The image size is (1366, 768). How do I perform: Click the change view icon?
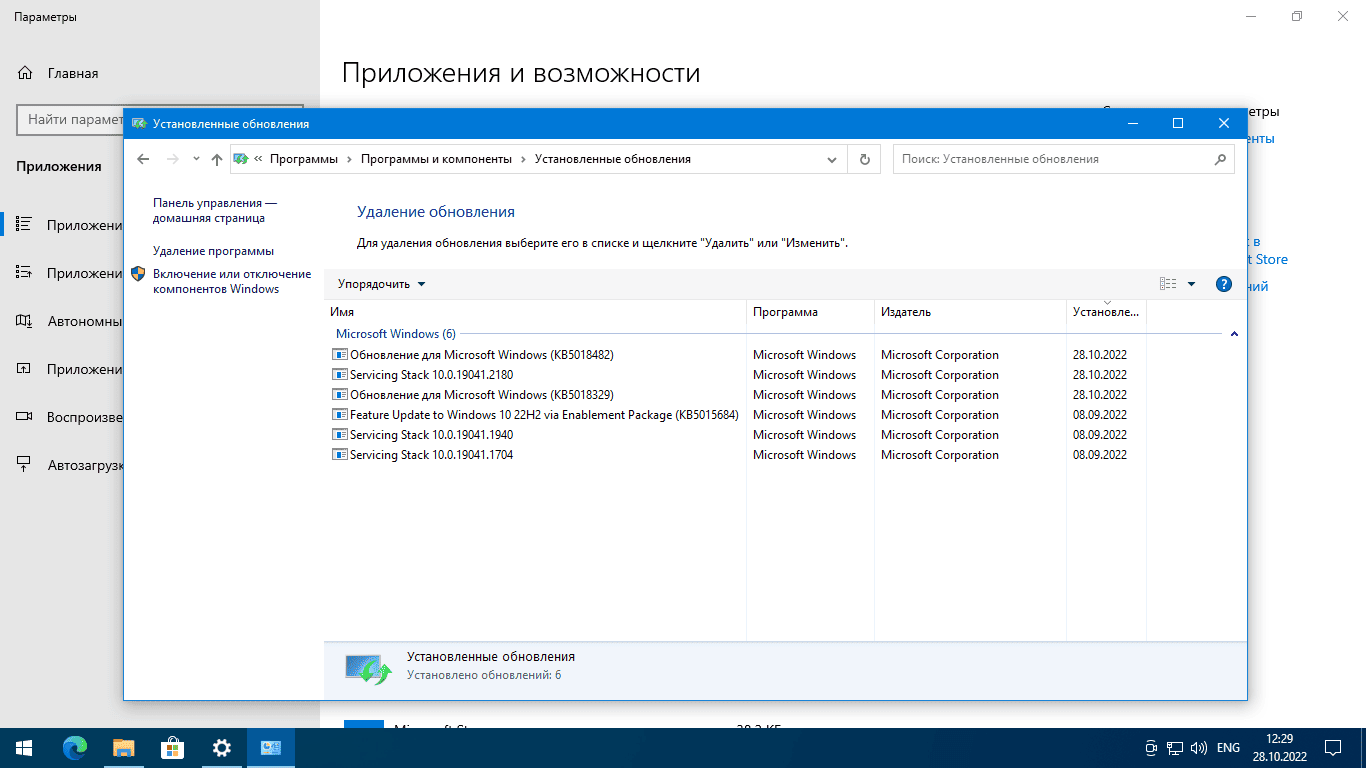1168,284
